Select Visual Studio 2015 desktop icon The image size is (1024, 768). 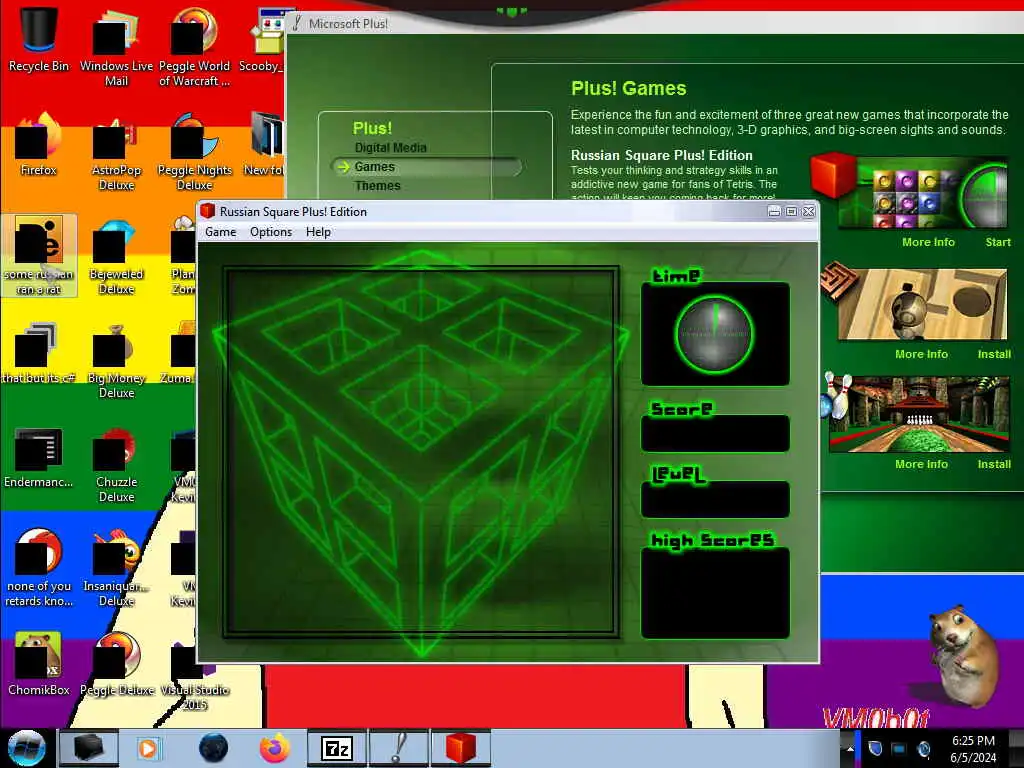195,676
